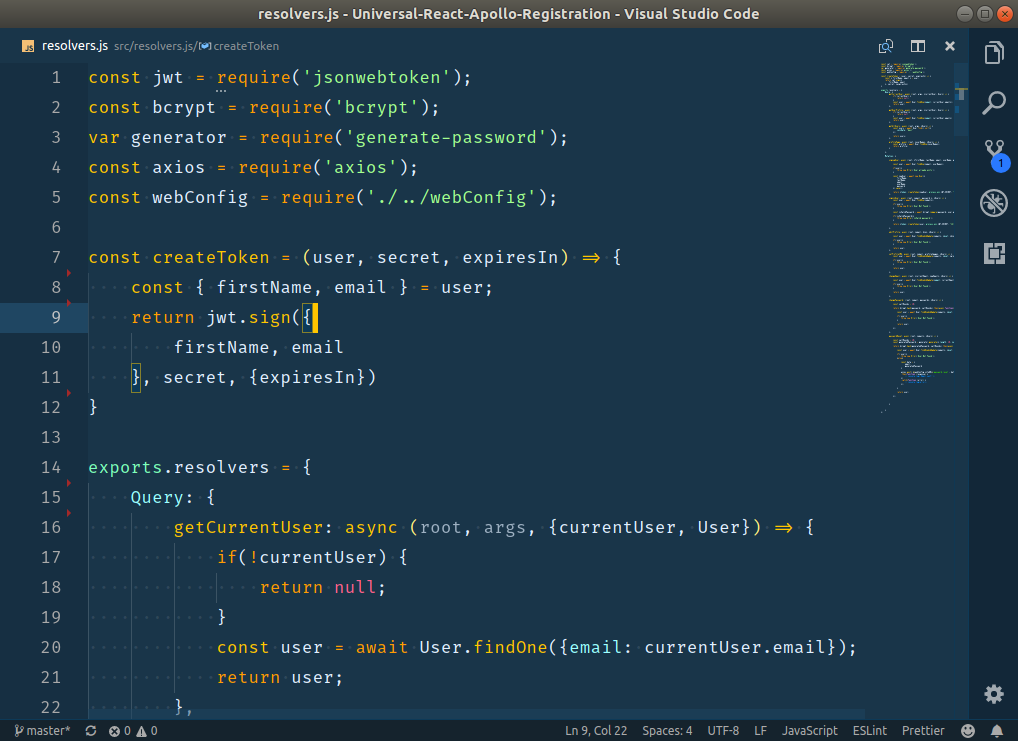
Task: Change language mode via JavaScript
Action: click(x=810, y=731)
